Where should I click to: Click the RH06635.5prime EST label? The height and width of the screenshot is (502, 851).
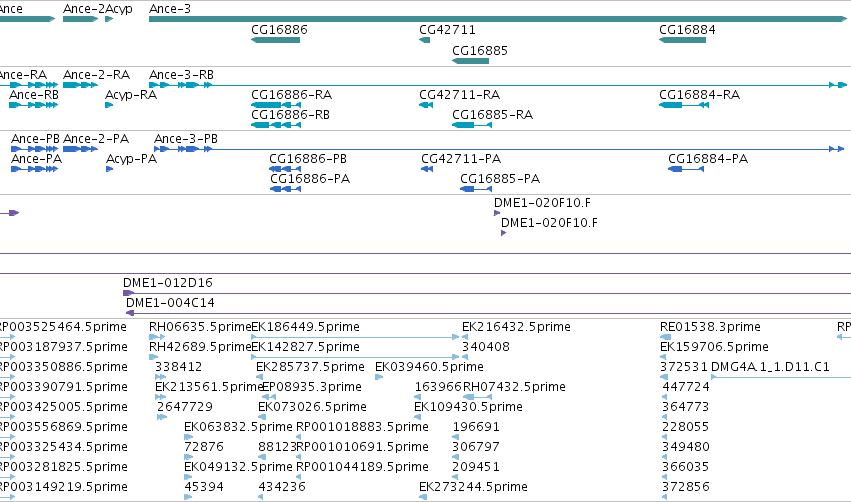[200, 327]
